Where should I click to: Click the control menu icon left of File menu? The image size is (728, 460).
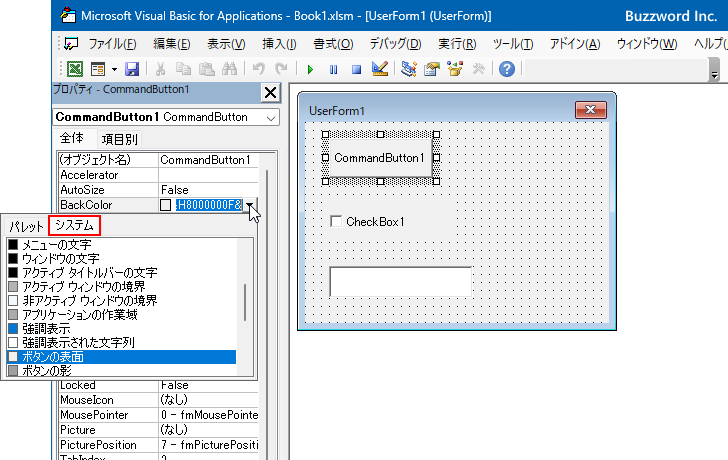click(x=71, y=44)
